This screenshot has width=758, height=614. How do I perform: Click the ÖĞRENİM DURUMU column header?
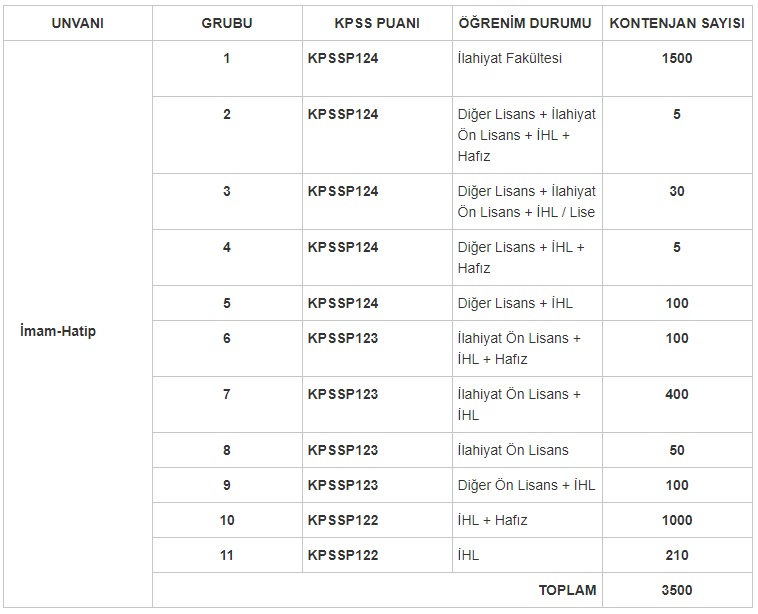pyautogui.click(x=525, y=23)
